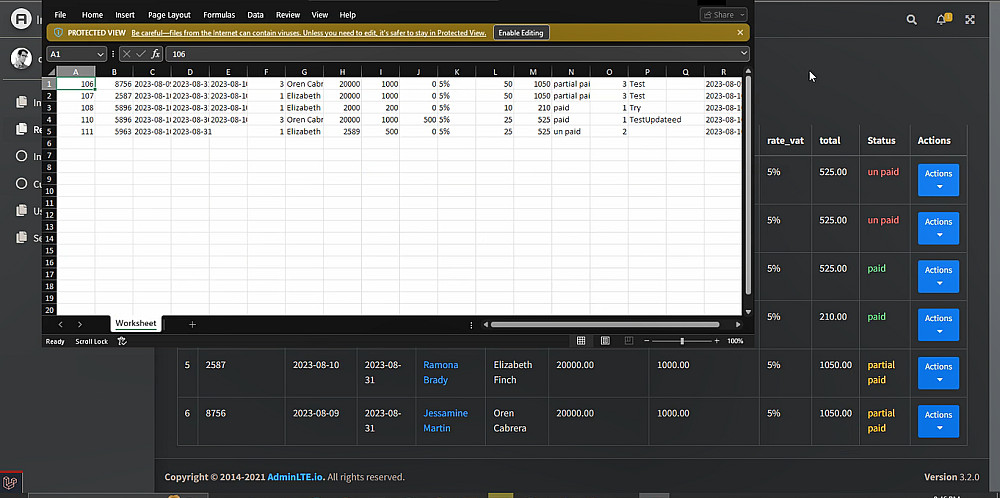Switch to Page Layout view icon in status bar

pyautogui.click(x=605, y=341)
